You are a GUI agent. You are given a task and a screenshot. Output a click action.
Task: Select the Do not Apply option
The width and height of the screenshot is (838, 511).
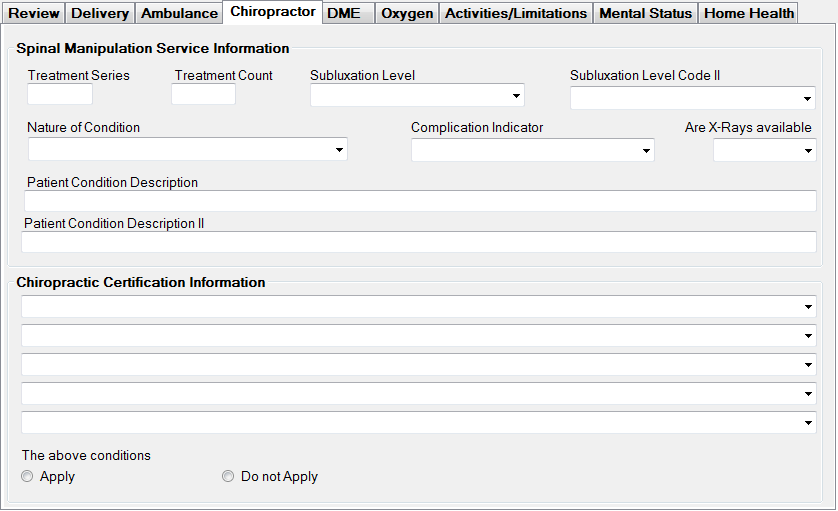point(228,477)
